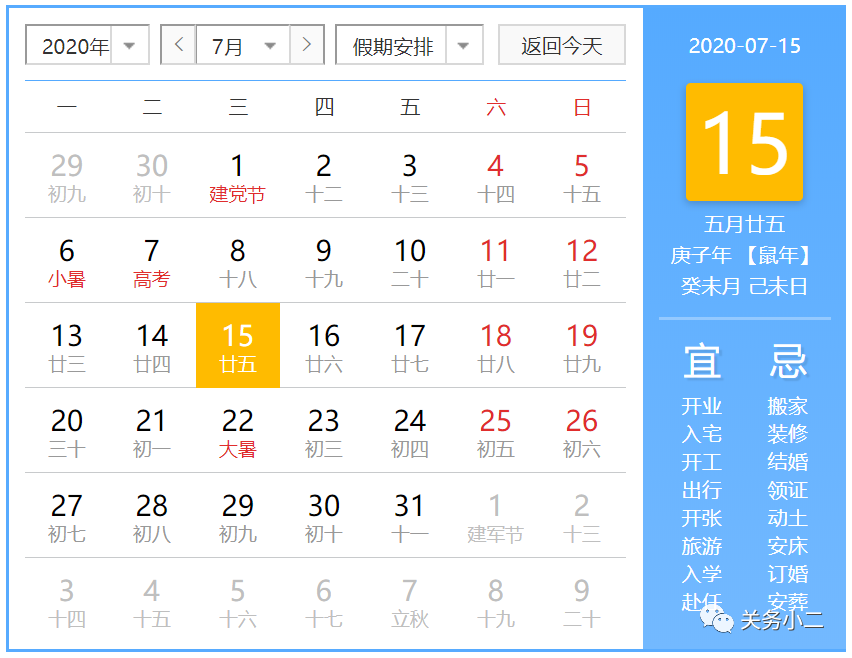Select July 21 初一

[x=152, y=431]
